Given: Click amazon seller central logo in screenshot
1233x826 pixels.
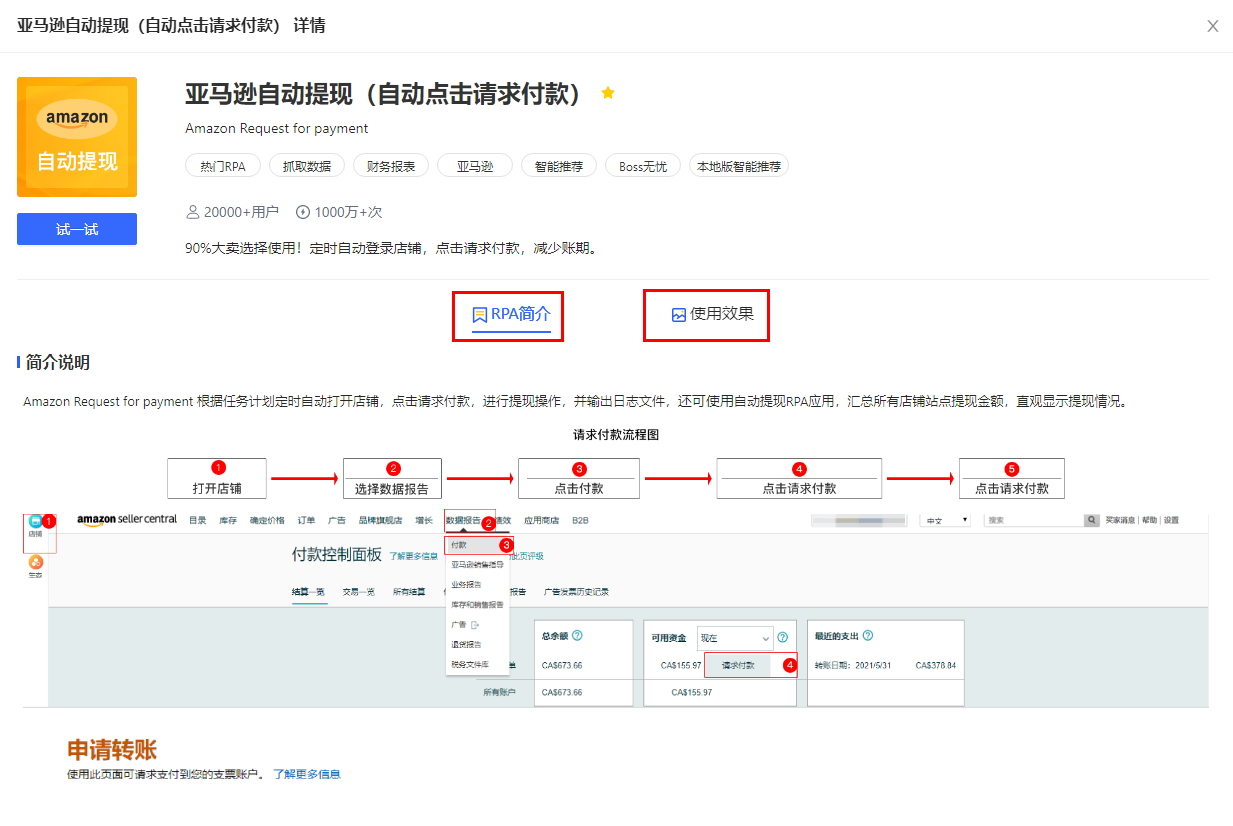Looking at the screenshot, I should (127, 520).
